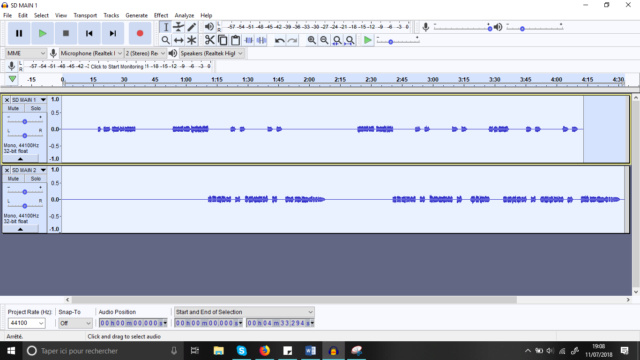640x360 pixels.
Task: Click the red Record button
Action: pyautogui.click(x=140, y=33)
